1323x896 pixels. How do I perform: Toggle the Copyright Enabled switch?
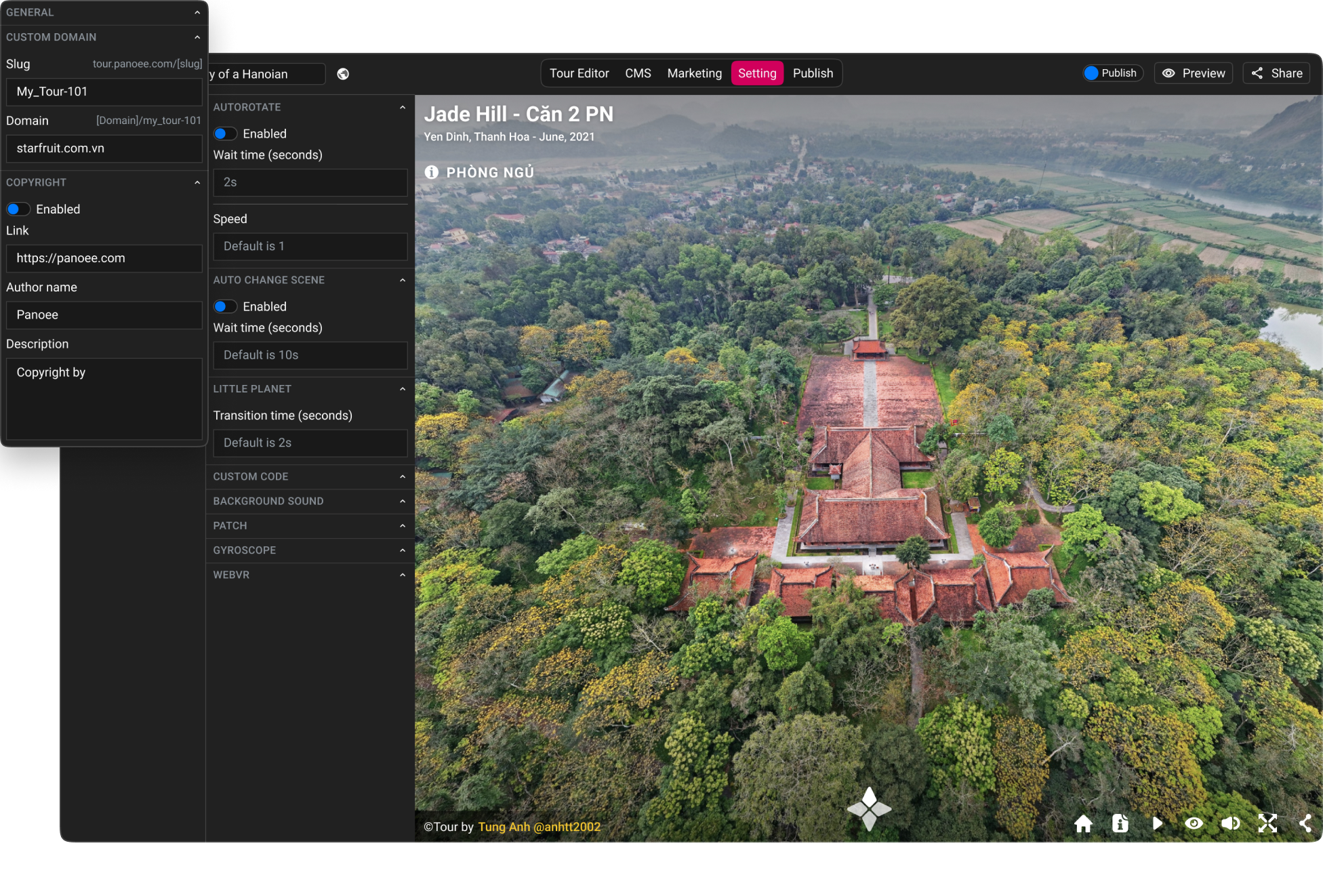point(18,209)
